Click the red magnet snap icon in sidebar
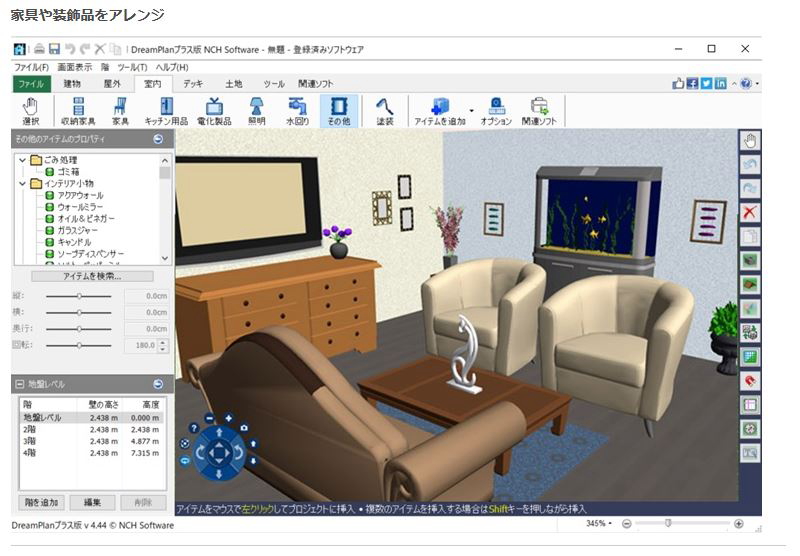The width and height of the screenshot is (800, 556). point(749,381)
